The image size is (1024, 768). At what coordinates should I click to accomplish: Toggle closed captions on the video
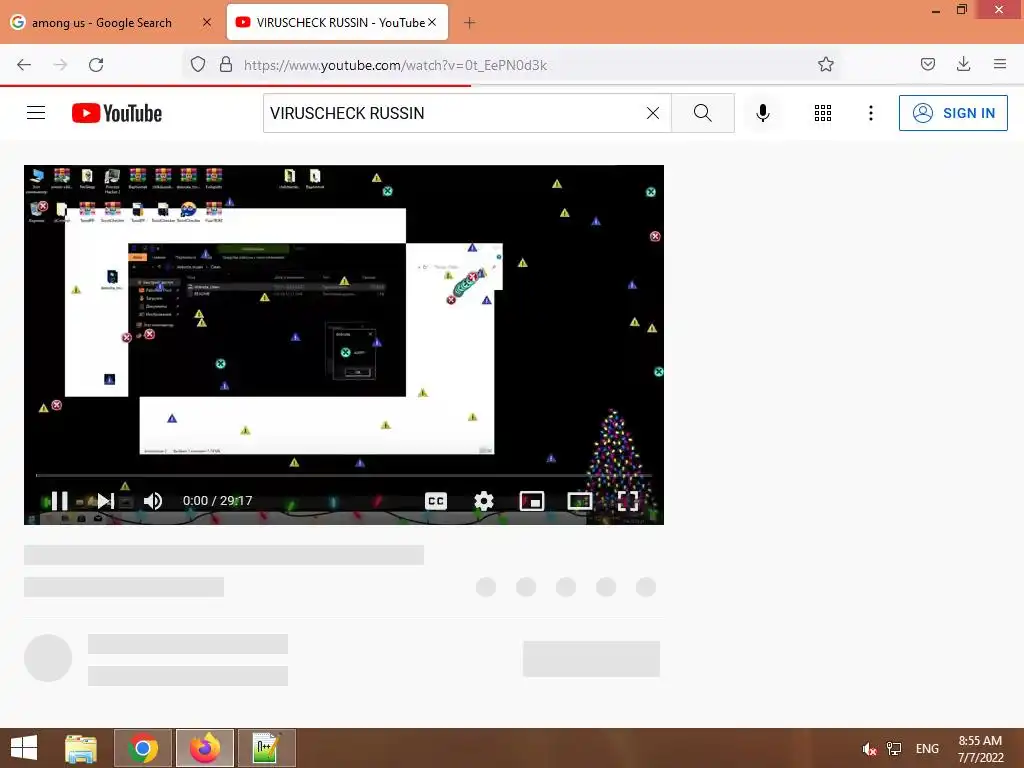pos(436,501)
